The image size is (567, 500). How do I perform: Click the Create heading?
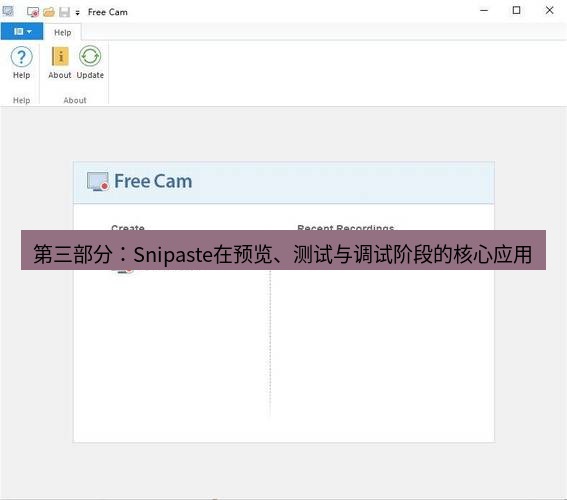[x=128, y=228]
